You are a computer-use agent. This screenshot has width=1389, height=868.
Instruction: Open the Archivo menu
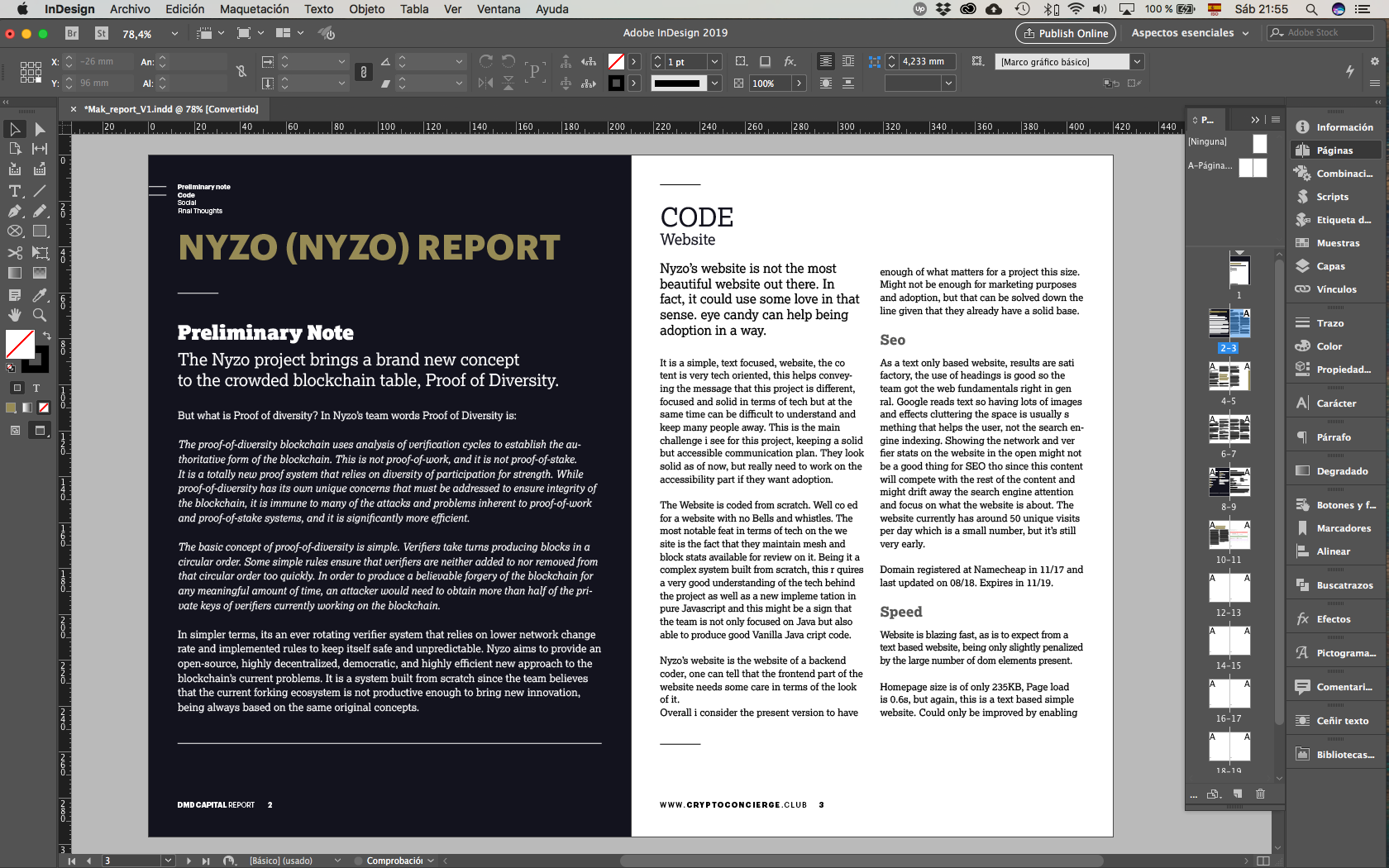coord(130,9)
